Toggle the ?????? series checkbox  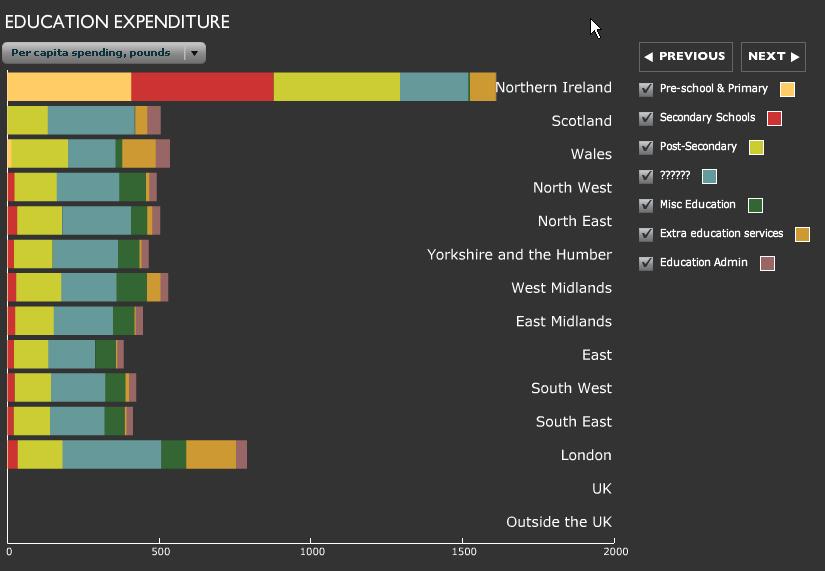pos(646,176)
